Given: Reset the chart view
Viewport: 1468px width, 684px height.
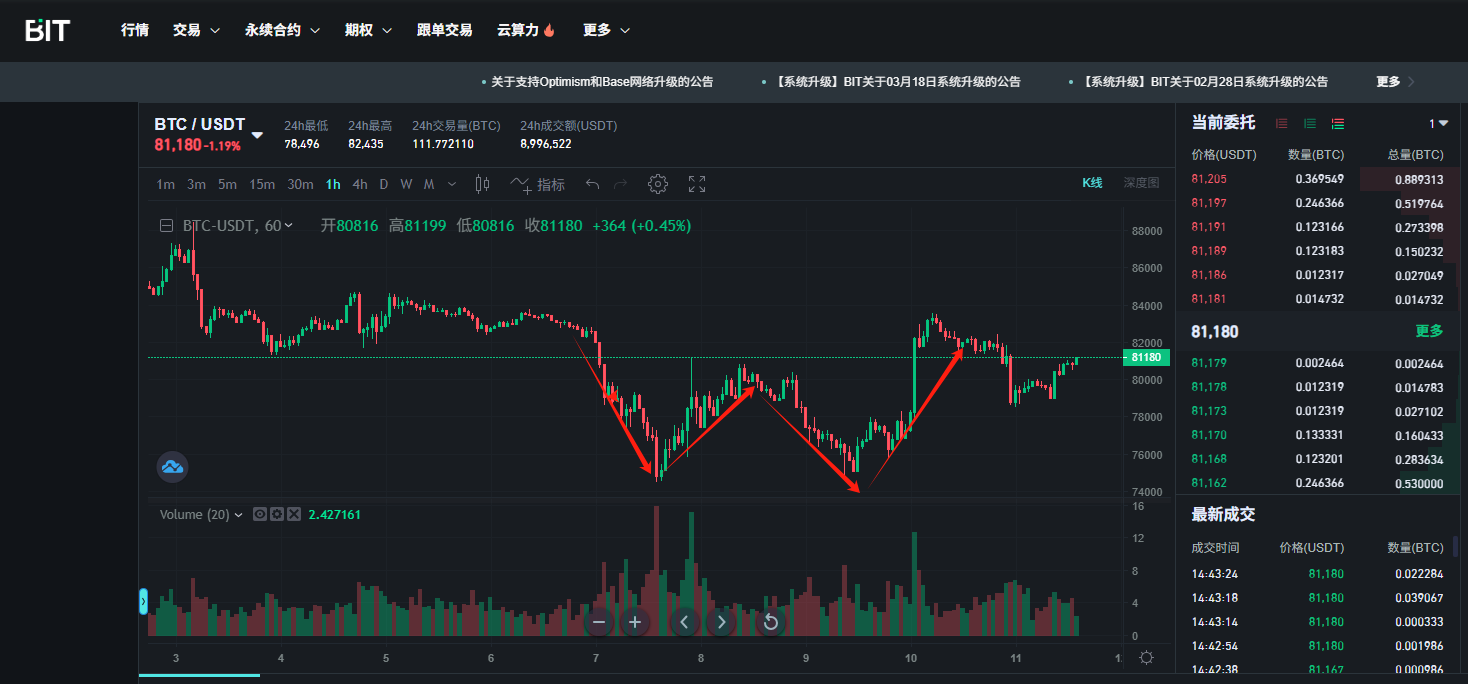Looking at the screenshot, I should 770,622.
